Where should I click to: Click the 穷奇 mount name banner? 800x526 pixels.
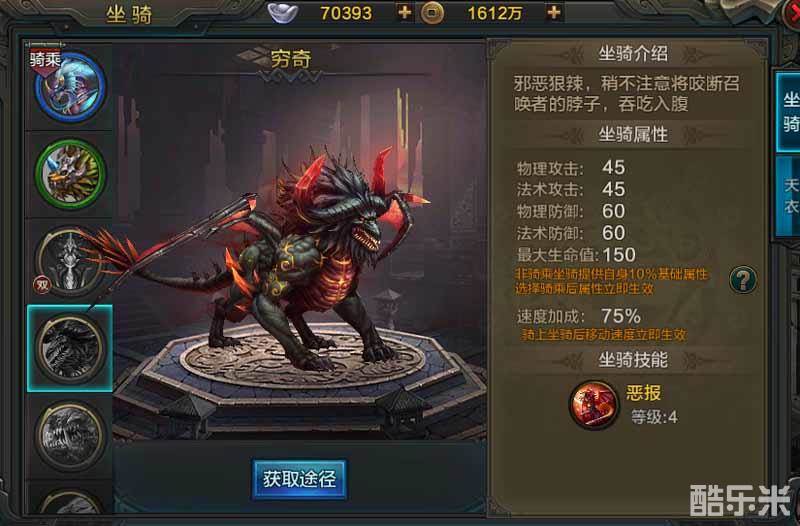291,60
